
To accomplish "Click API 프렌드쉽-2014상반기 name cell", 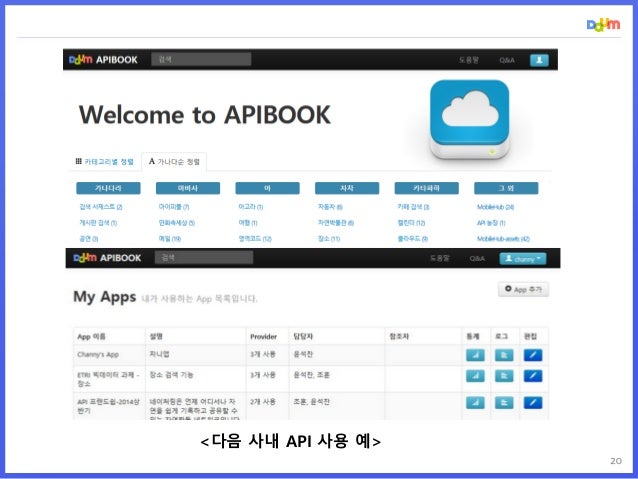I will [x=109, y=406].
